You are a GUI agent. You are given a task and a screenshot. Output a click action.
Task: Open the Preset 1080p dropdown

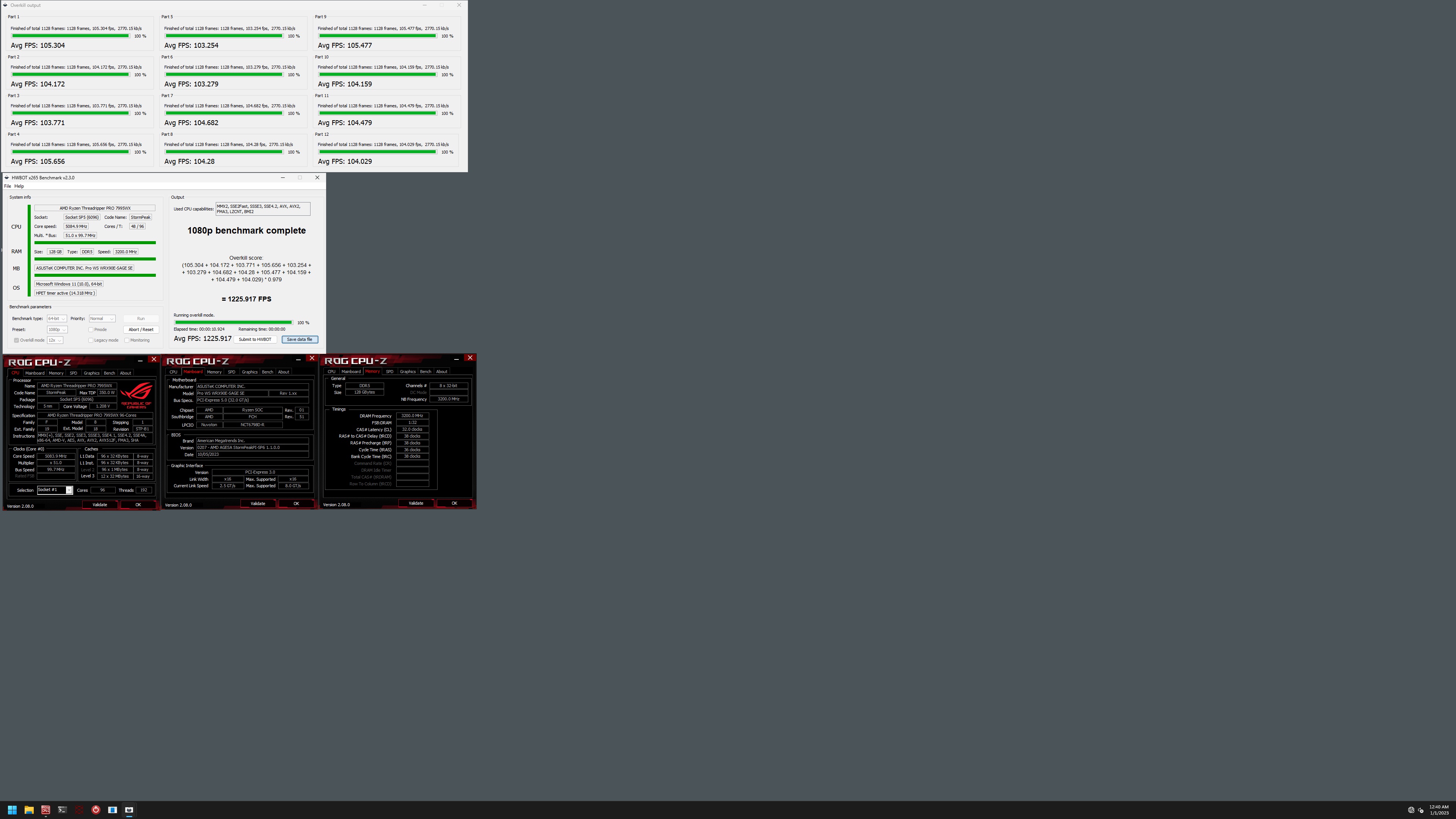click(57, 329)
